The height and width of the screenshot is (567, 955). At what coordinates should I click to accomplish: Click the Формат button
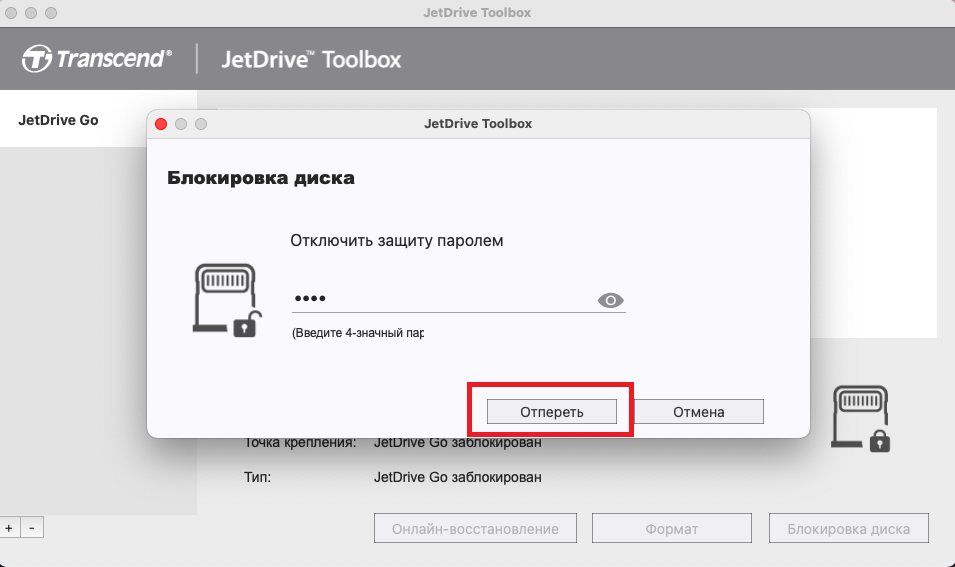[672, 529]
